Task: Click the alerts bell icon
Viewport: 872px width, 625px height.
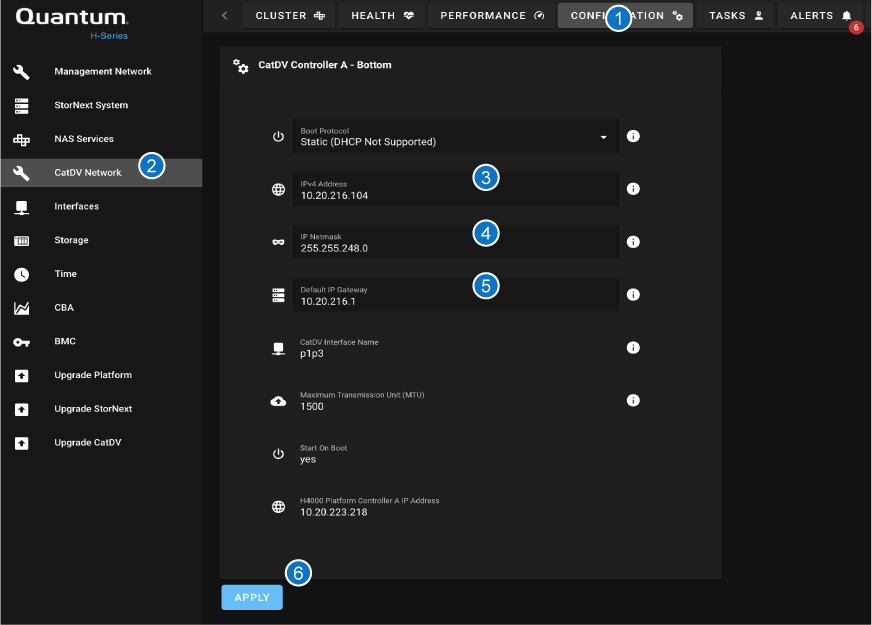Action: click(x=846, y=16)
